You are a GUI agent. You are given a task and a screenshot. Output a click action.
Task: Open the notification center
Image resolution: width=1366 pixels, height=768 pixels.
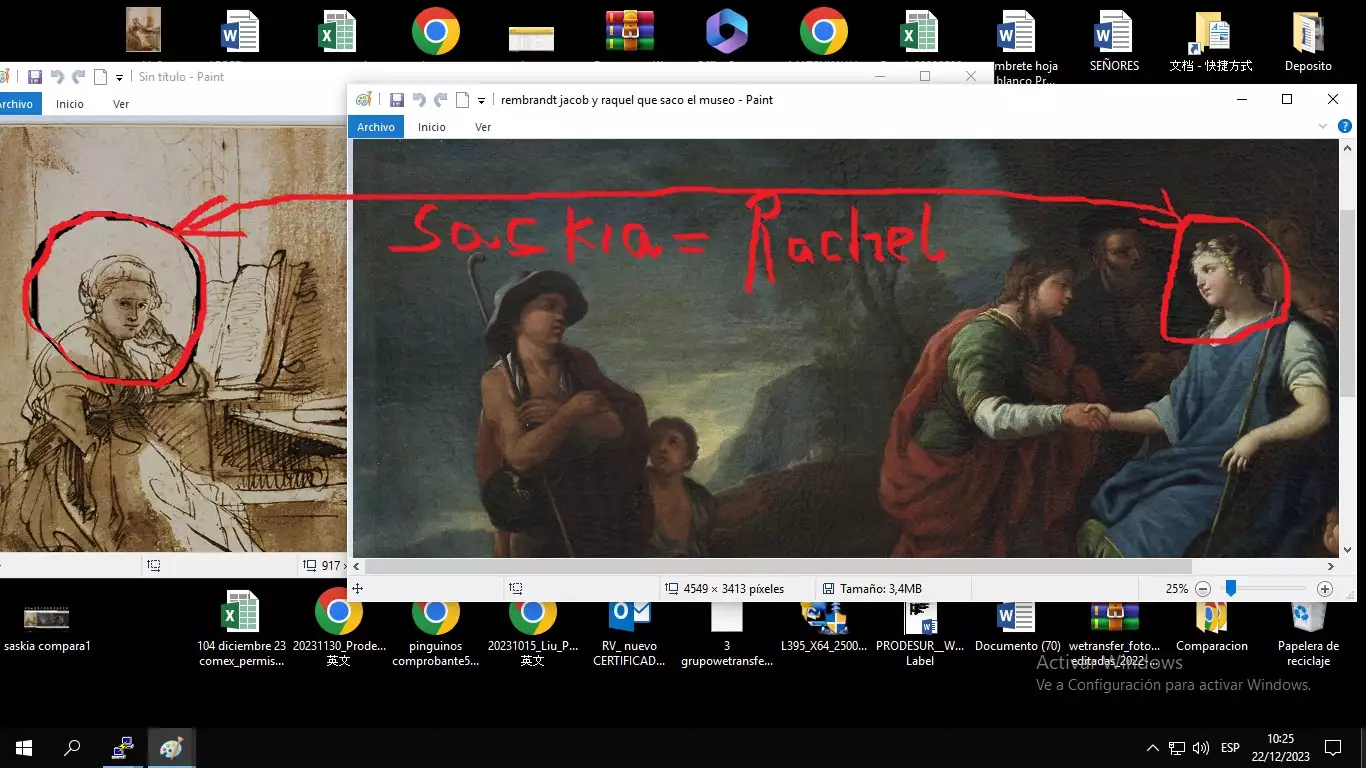1332,748
